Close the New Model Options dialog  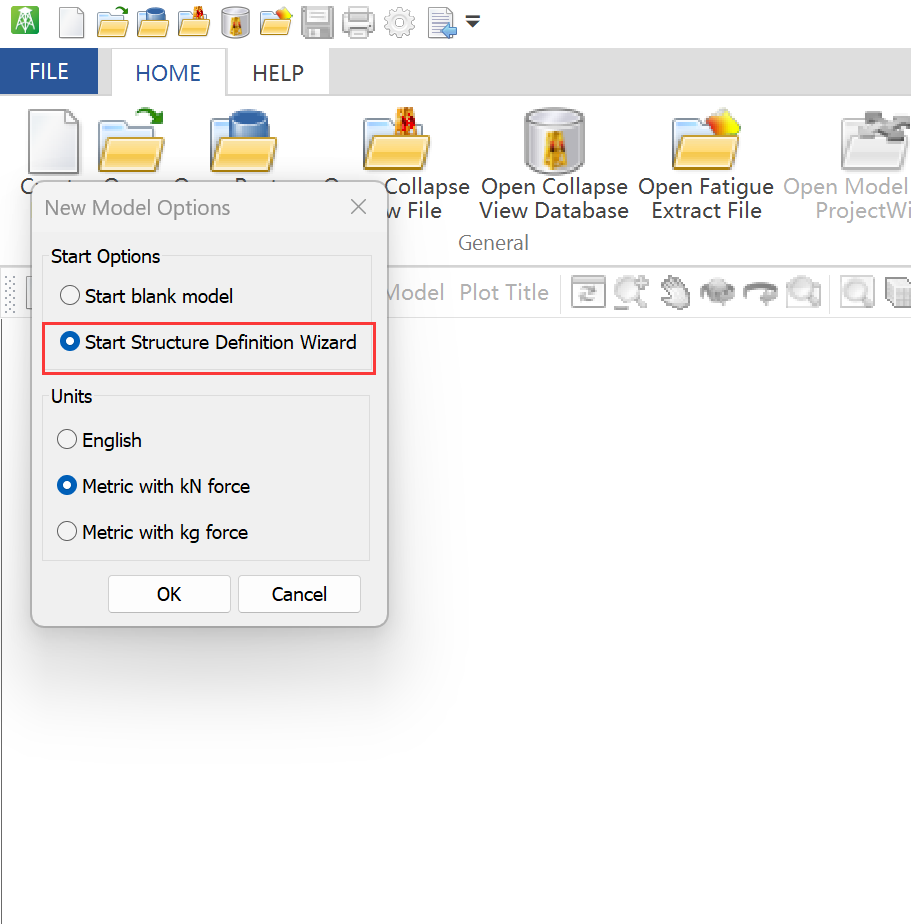tap(359, 208)
